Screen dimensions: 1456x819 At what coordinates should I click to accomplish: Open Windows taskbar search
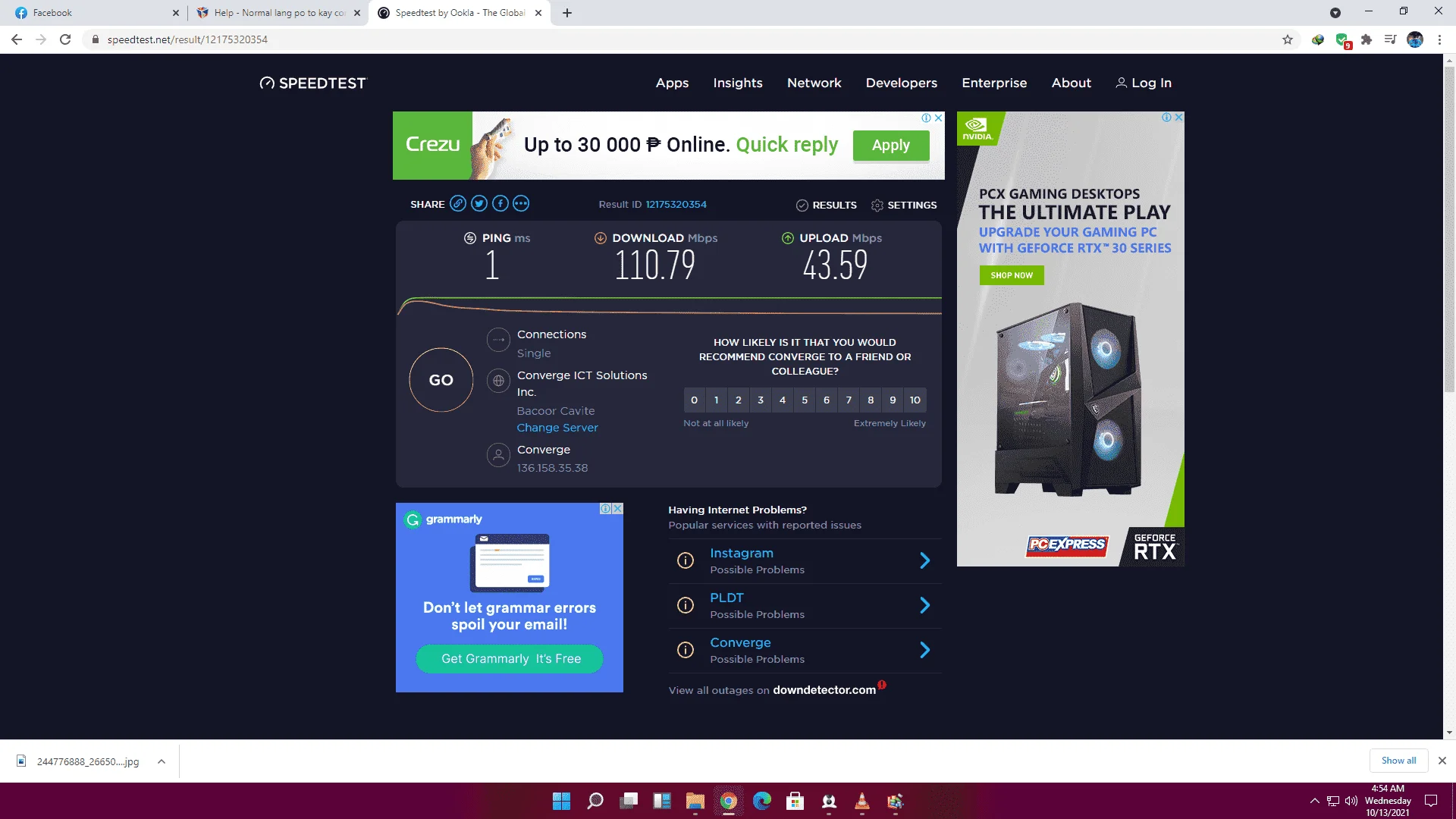[595, 801]
